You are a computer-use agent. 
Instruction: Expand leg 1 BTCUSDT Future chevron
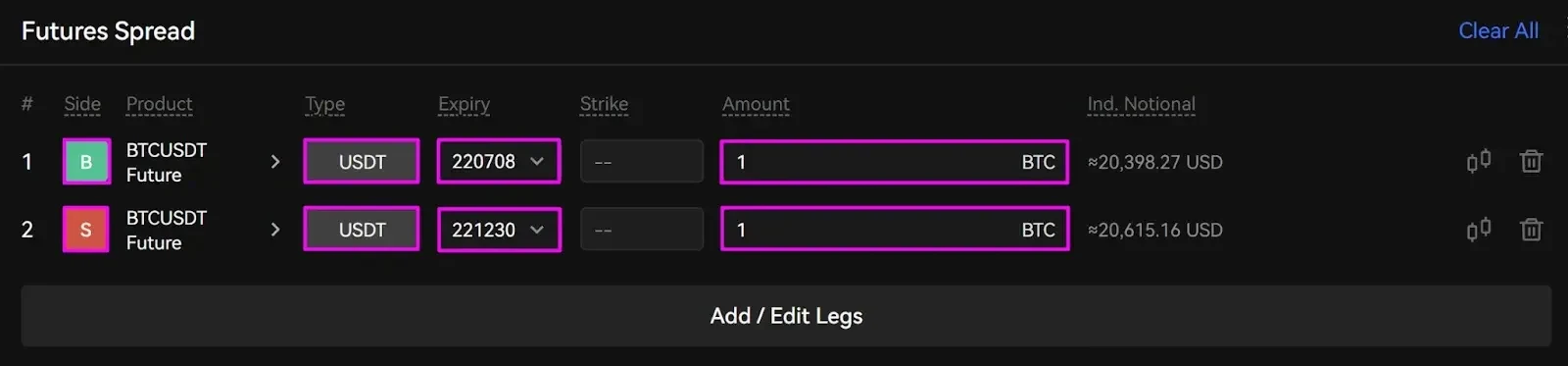click(275, 162)
